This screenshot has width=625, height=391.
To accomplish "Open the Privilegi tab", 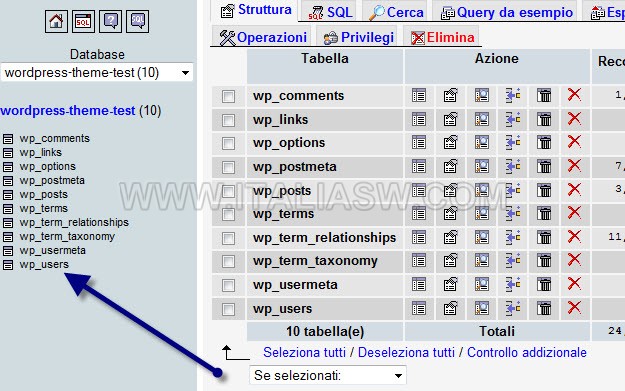I will (x=358, y=37).
